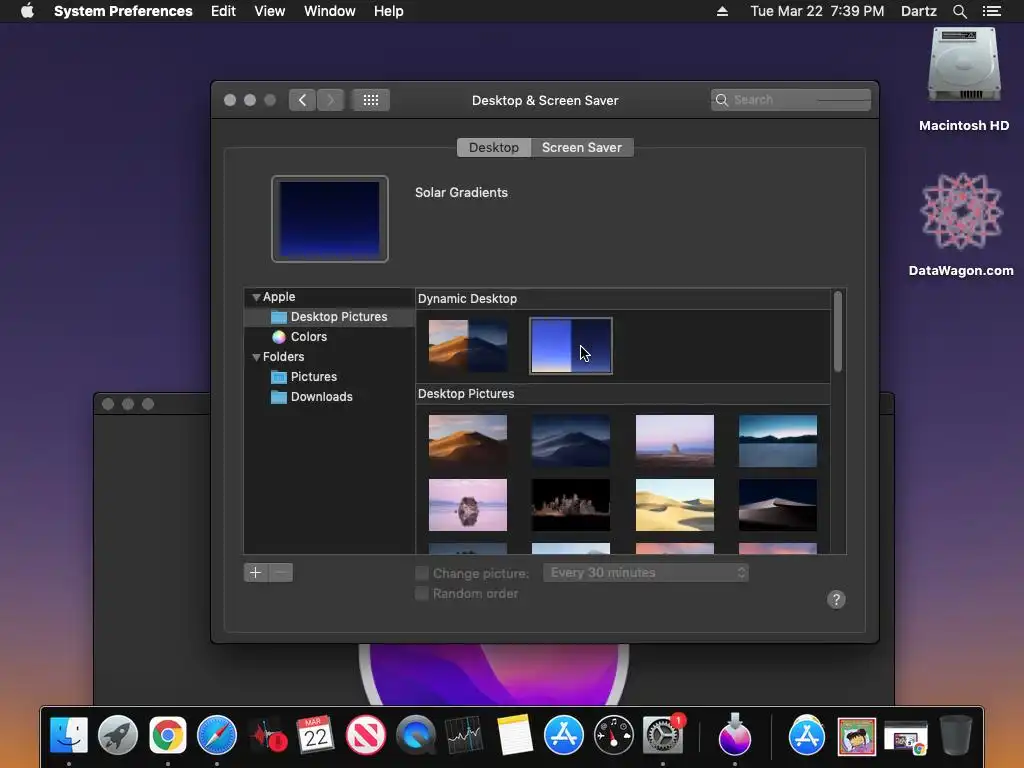Click the Search field in Preferences window

point(791,100)
